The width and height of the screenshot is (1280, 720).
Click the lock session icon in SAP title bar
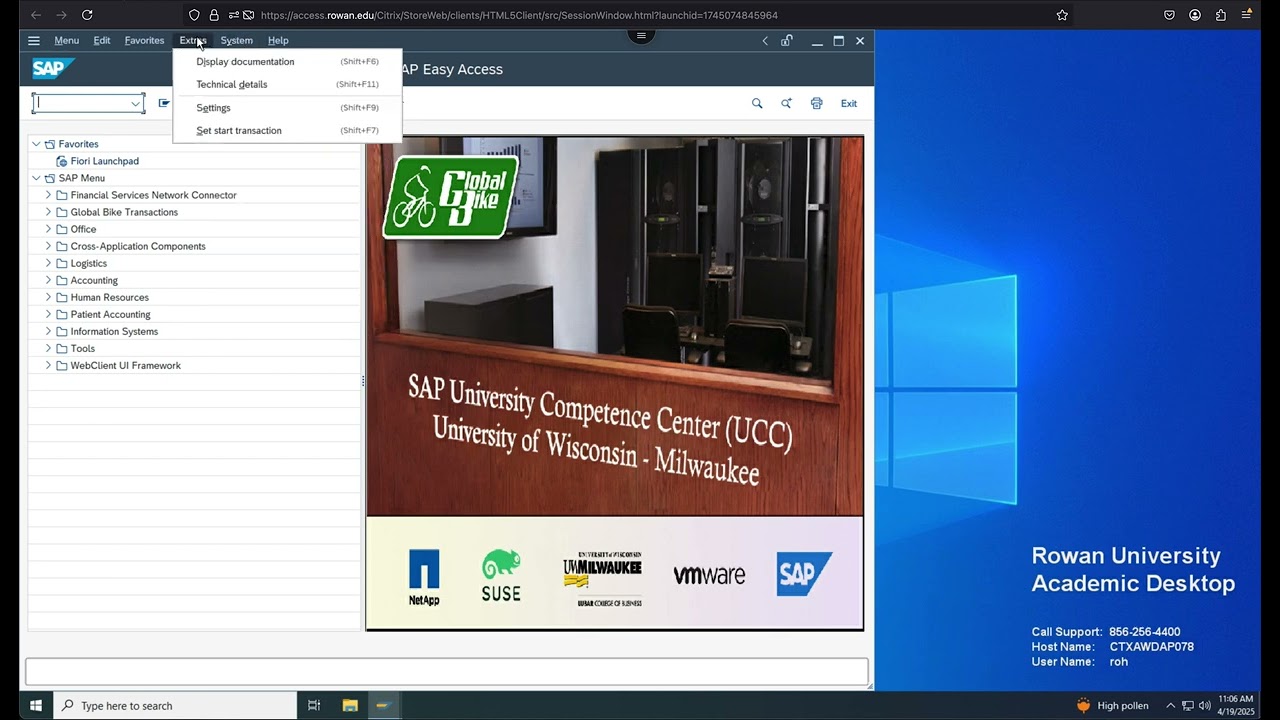pyautogui.click(x=787, y=41)
